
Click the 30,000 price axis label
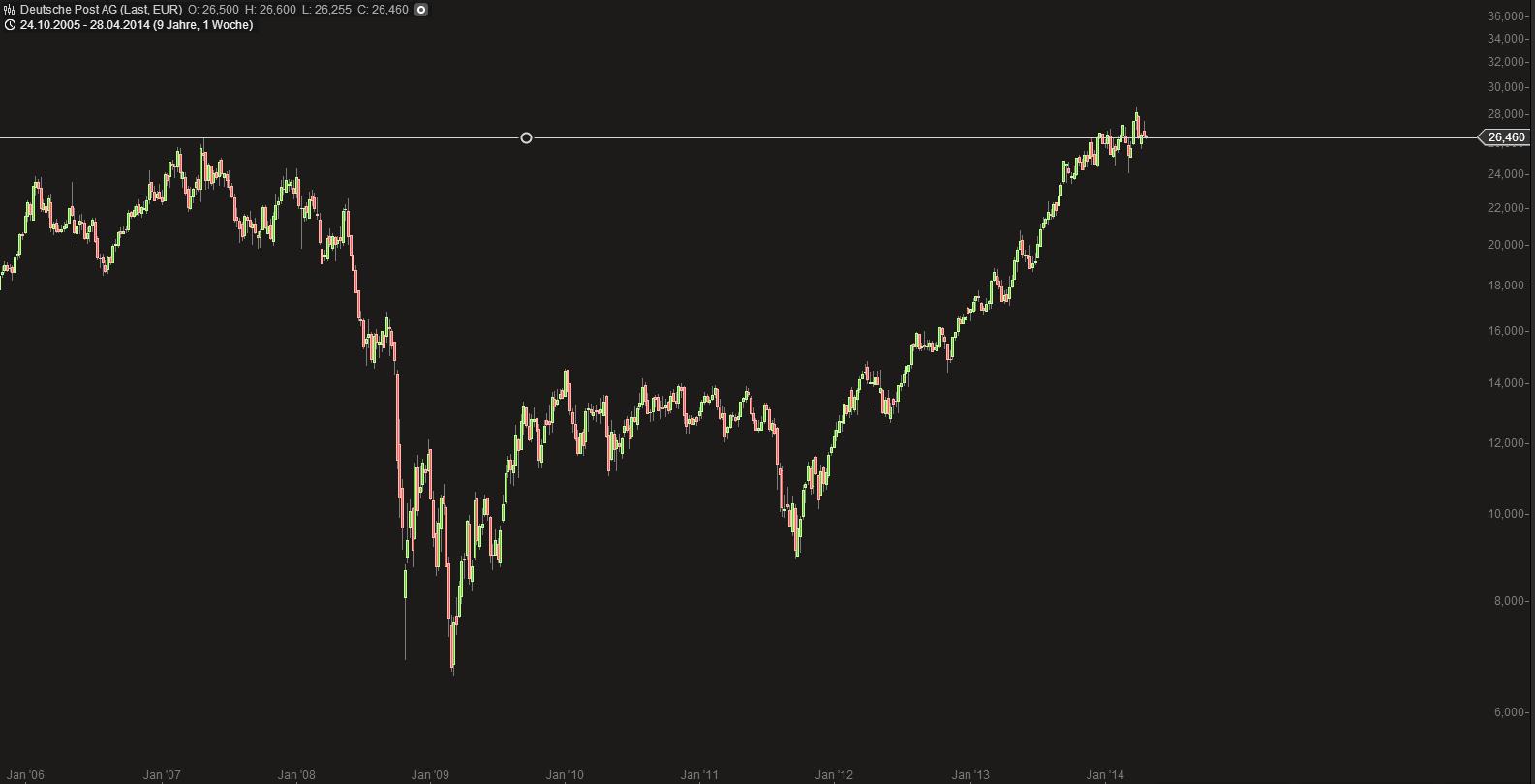(x=1507, y=87)
